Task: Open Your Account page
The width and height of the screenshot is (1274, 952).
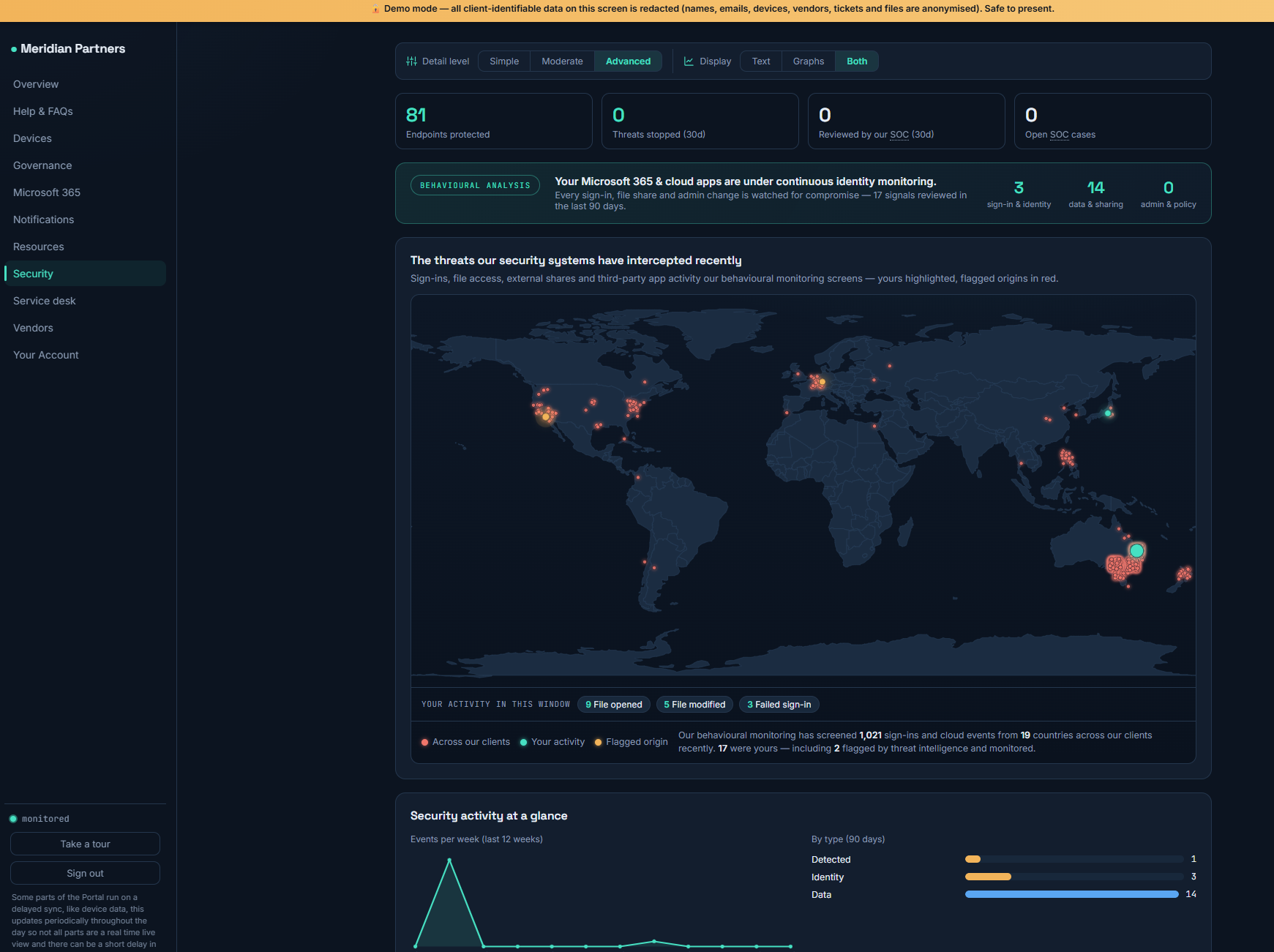Action: click(x=85, y=355)
